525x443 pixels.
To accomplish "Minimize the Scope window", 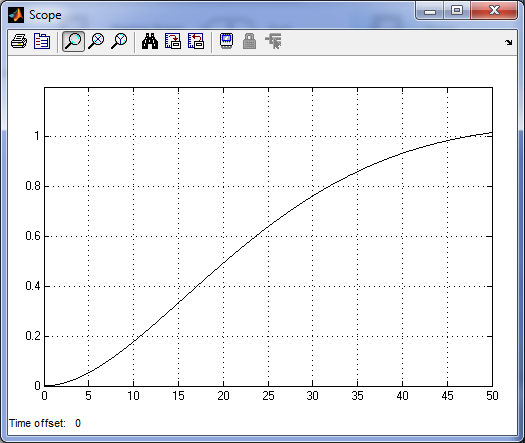I will pos(430,11).
